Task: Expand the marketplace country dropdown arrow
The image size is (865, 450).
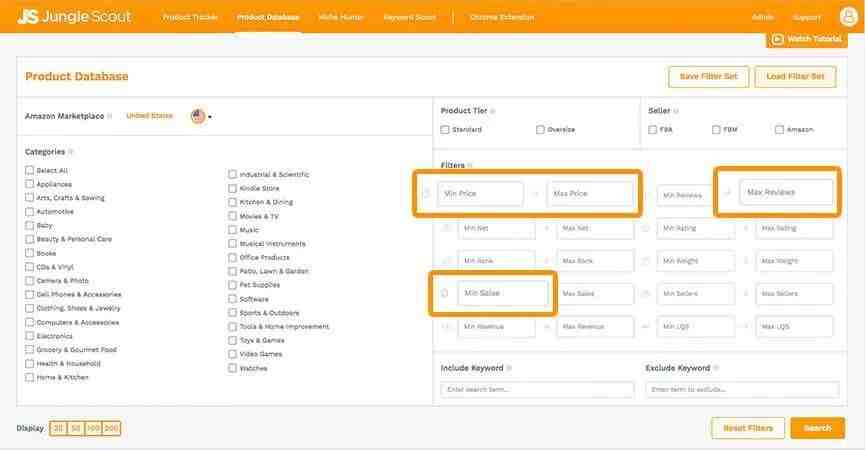Action: [x=210, y=117]
